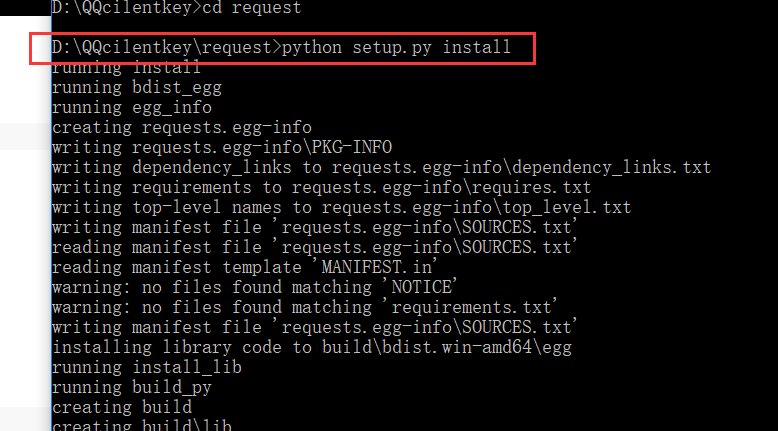Click the 'running bdist_egg' line

[137, 88]
